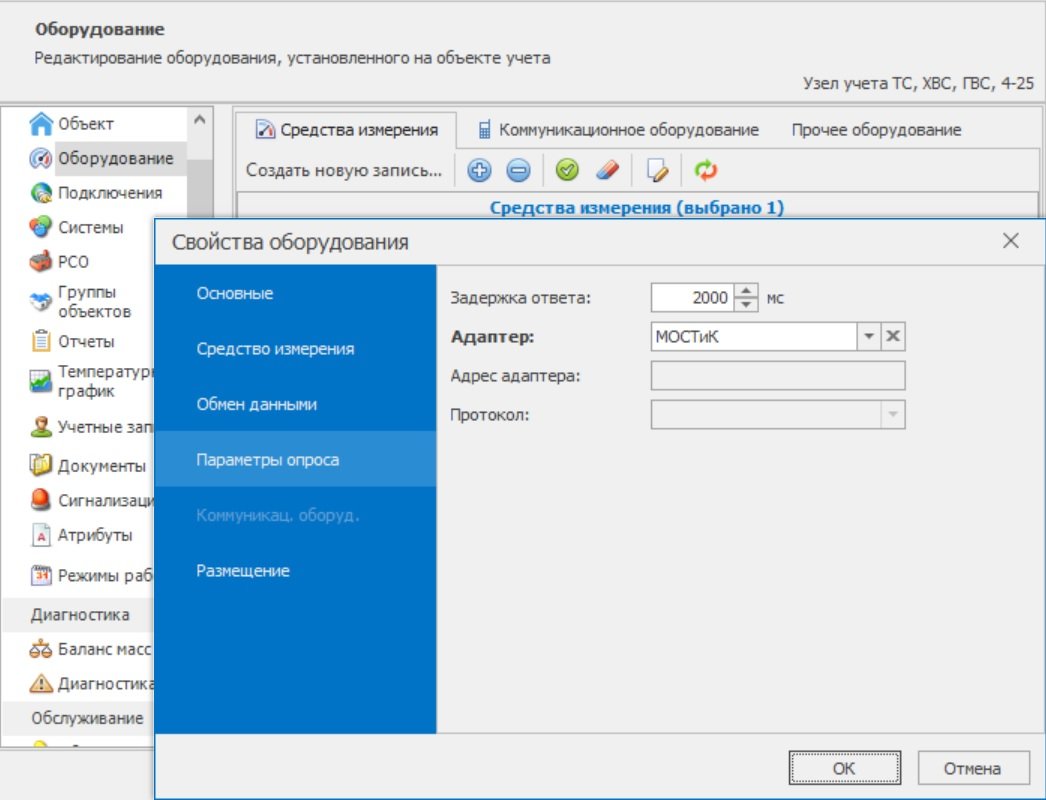Apply changes with the green checkmark icon
Image resolution: width=1046 pixels, height=800 pixels.
(x=567, y=170)
